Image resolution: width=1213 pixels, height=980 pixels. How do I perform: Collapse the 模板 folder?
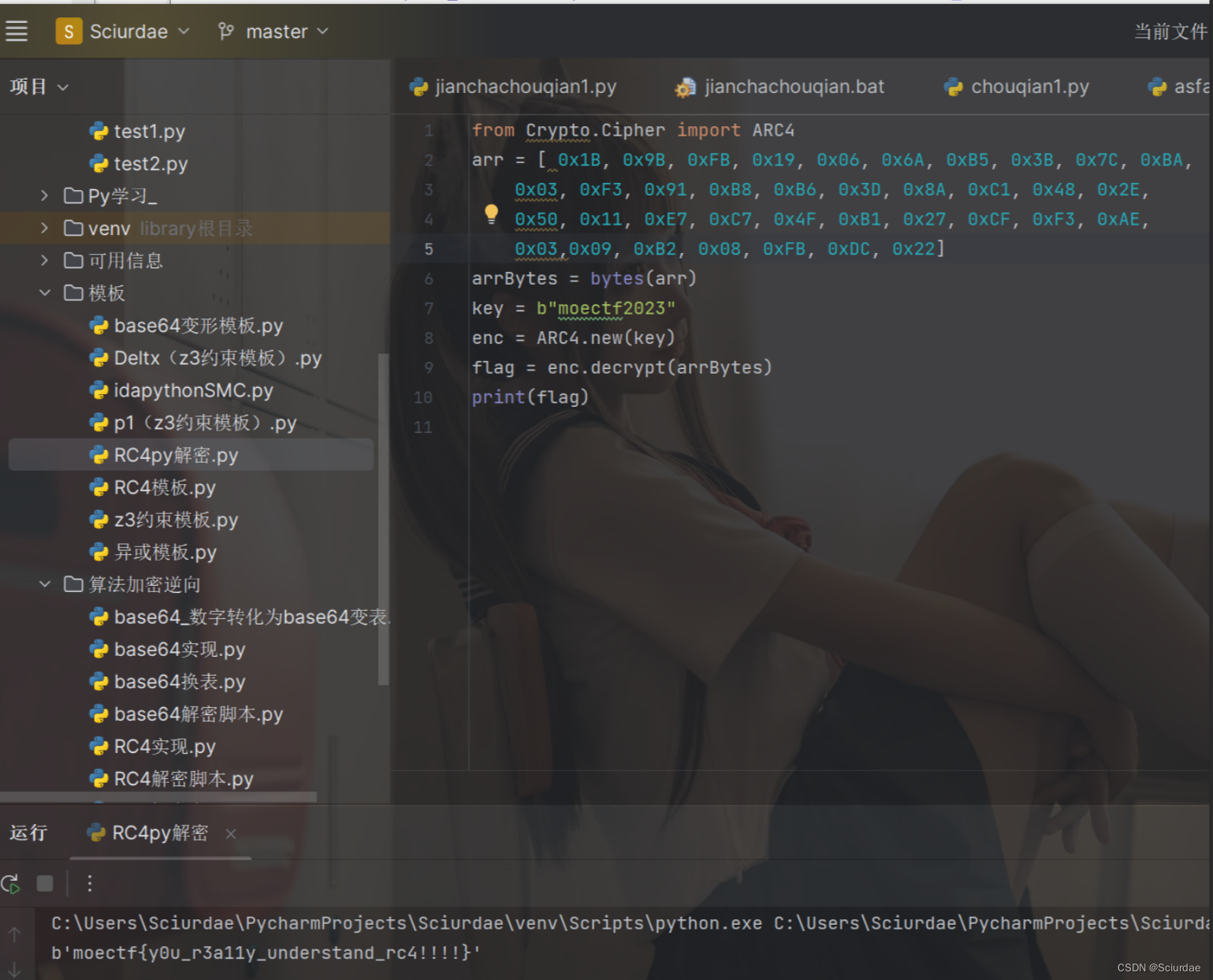tap(45, 293)
